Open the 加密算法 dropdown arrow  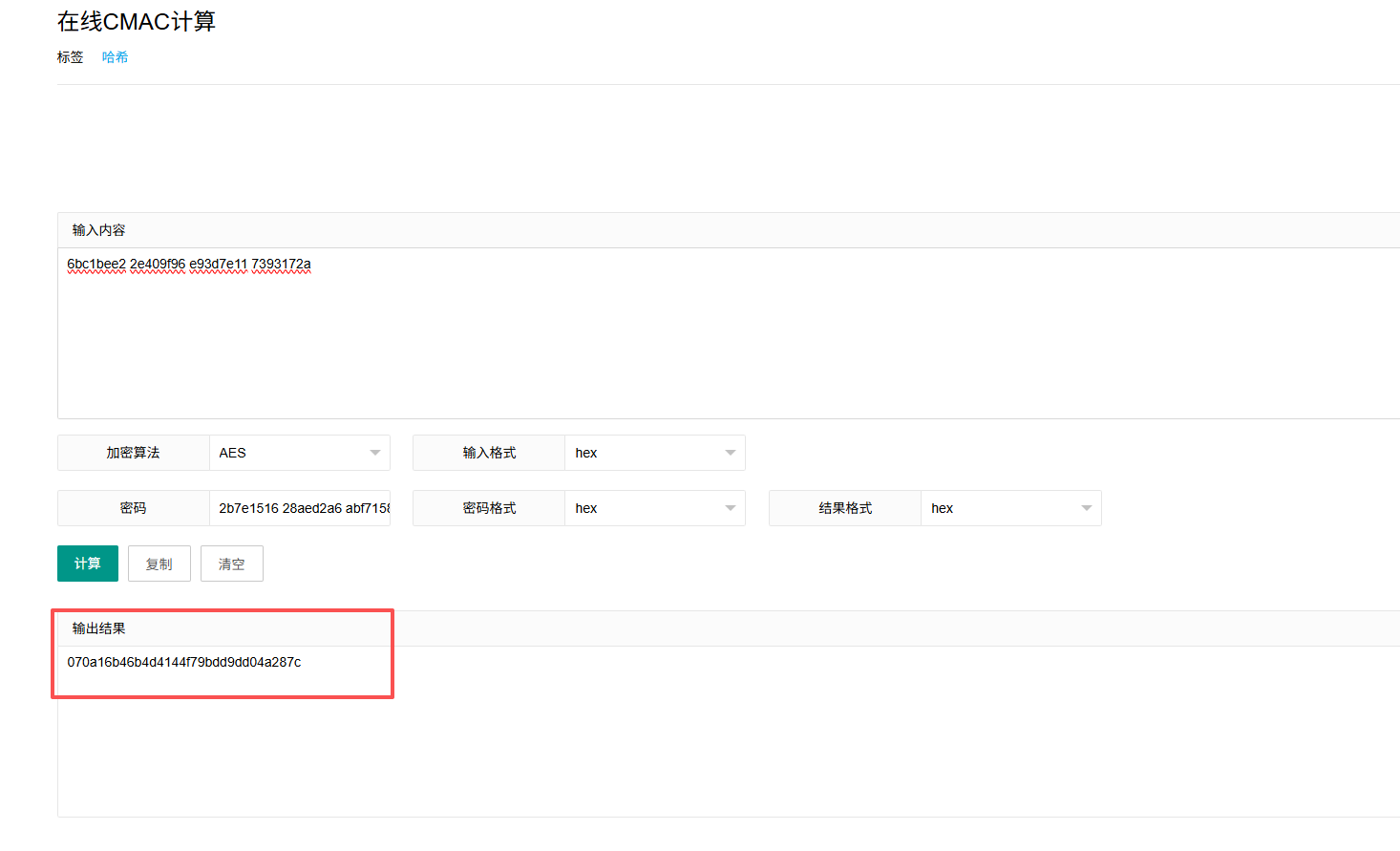377,453
